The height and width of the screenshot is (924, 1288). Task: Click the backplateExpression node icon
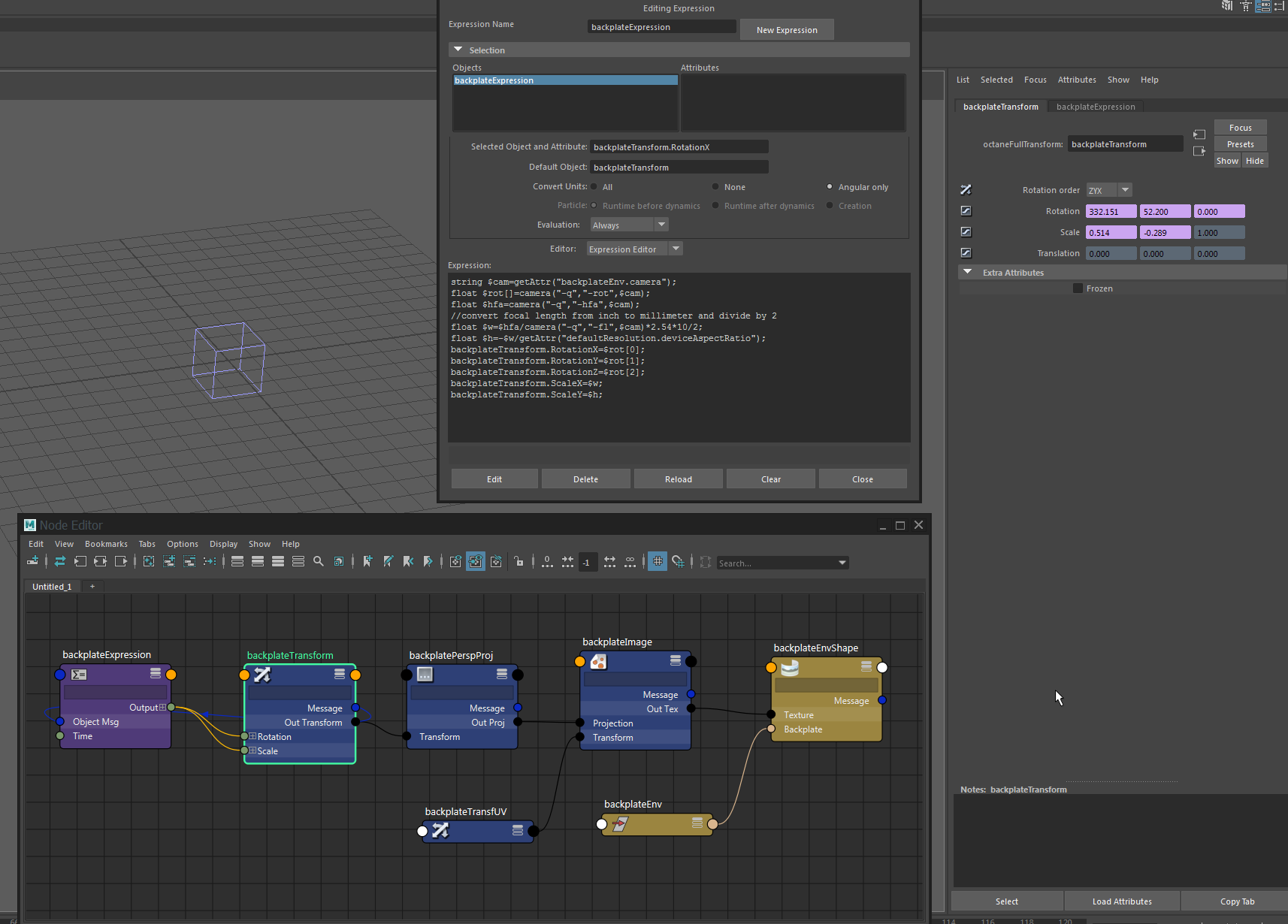pyautogui.click(x=79, y=675)
